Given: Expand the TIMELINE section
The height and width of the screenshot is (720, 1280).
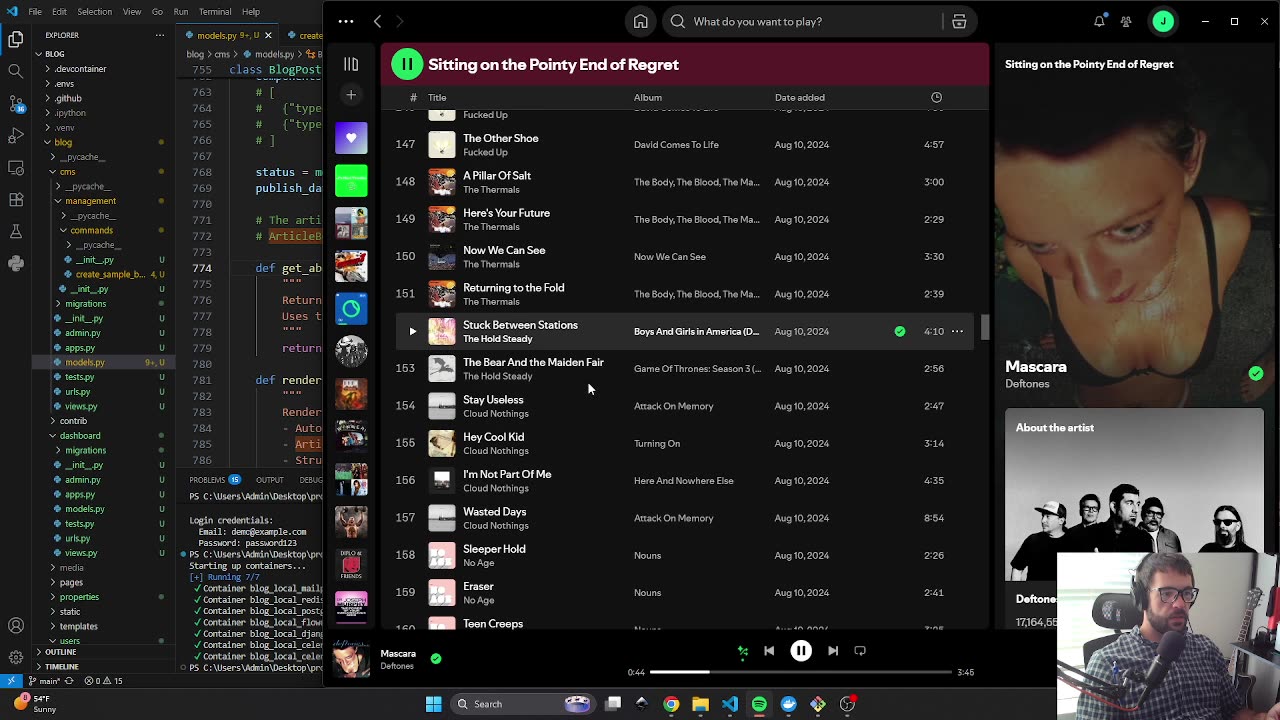Looking at the screenshot, I should point(61,667).
